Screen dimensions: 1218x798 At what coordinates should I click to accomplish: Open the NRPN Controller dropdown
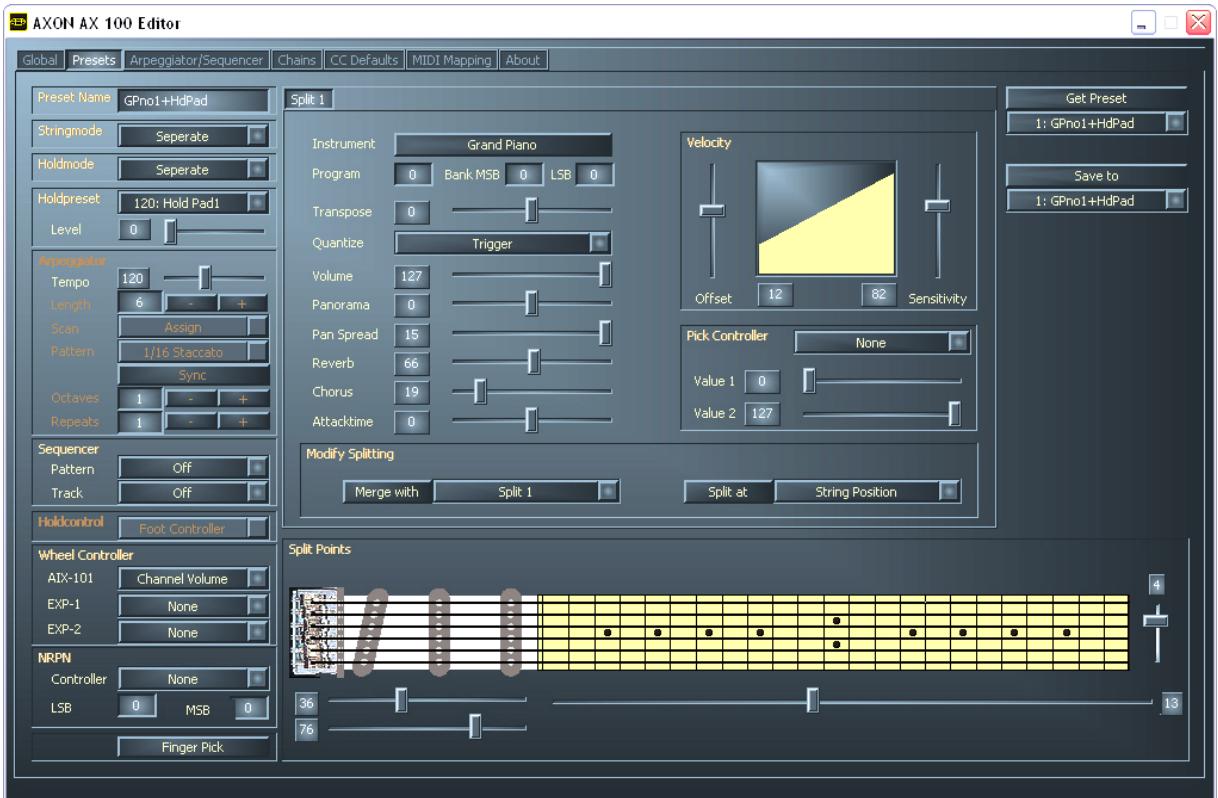[x=194, y=679]
